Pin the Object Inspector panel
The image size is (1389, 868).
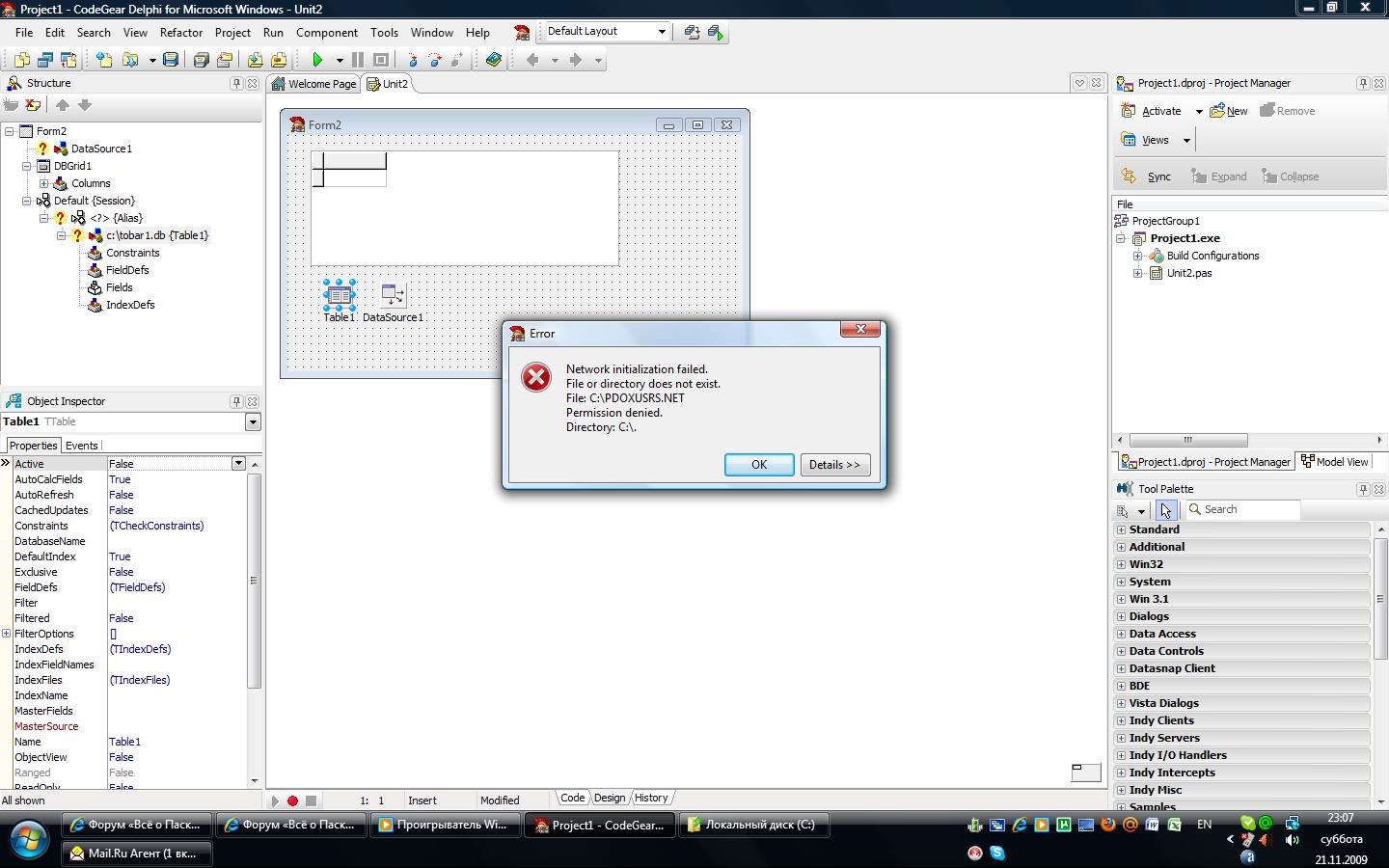tap(236, 401)
